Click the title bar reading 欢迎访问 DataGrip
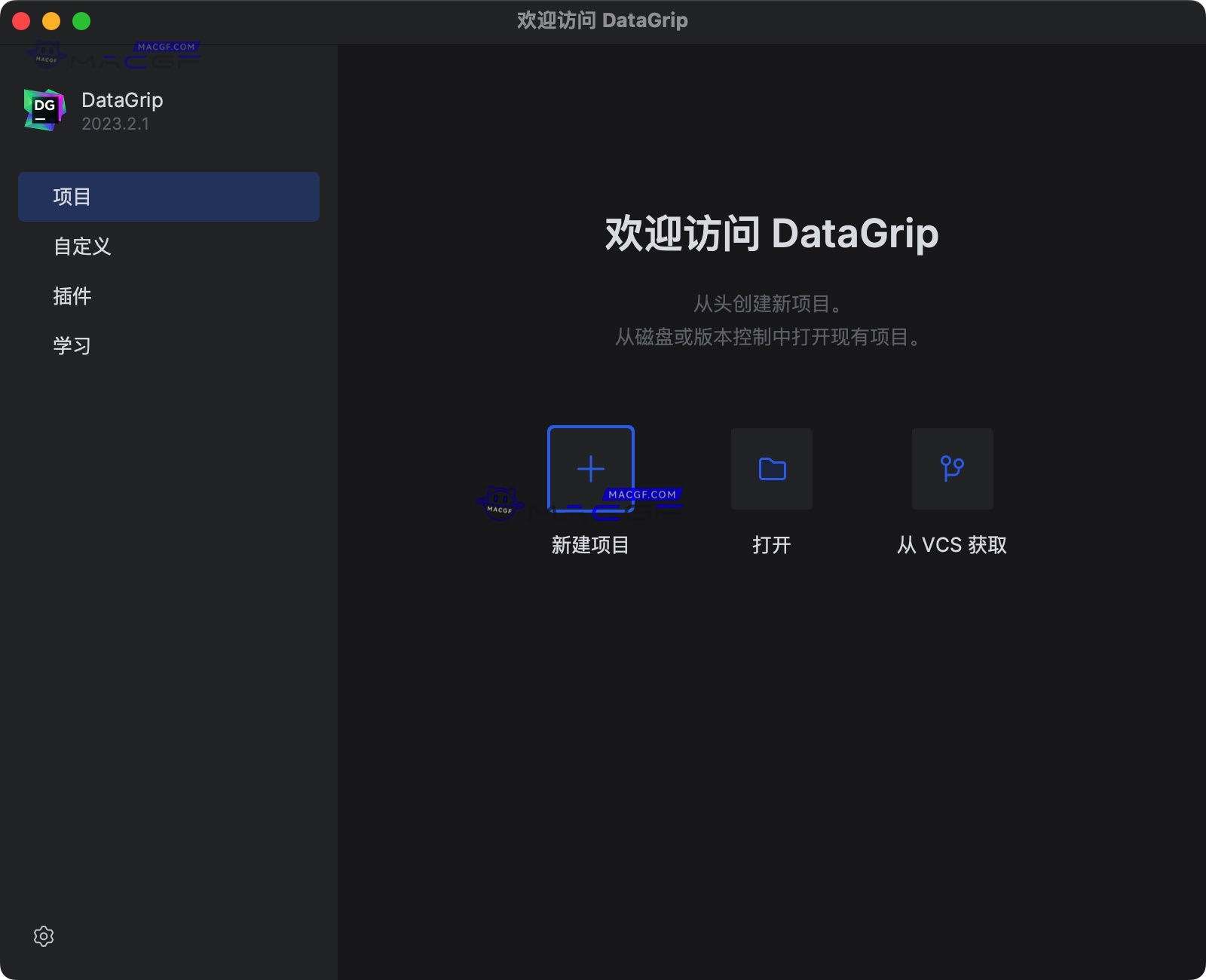Viewport: 1206px width, 980px height. [x=603, y=20]
